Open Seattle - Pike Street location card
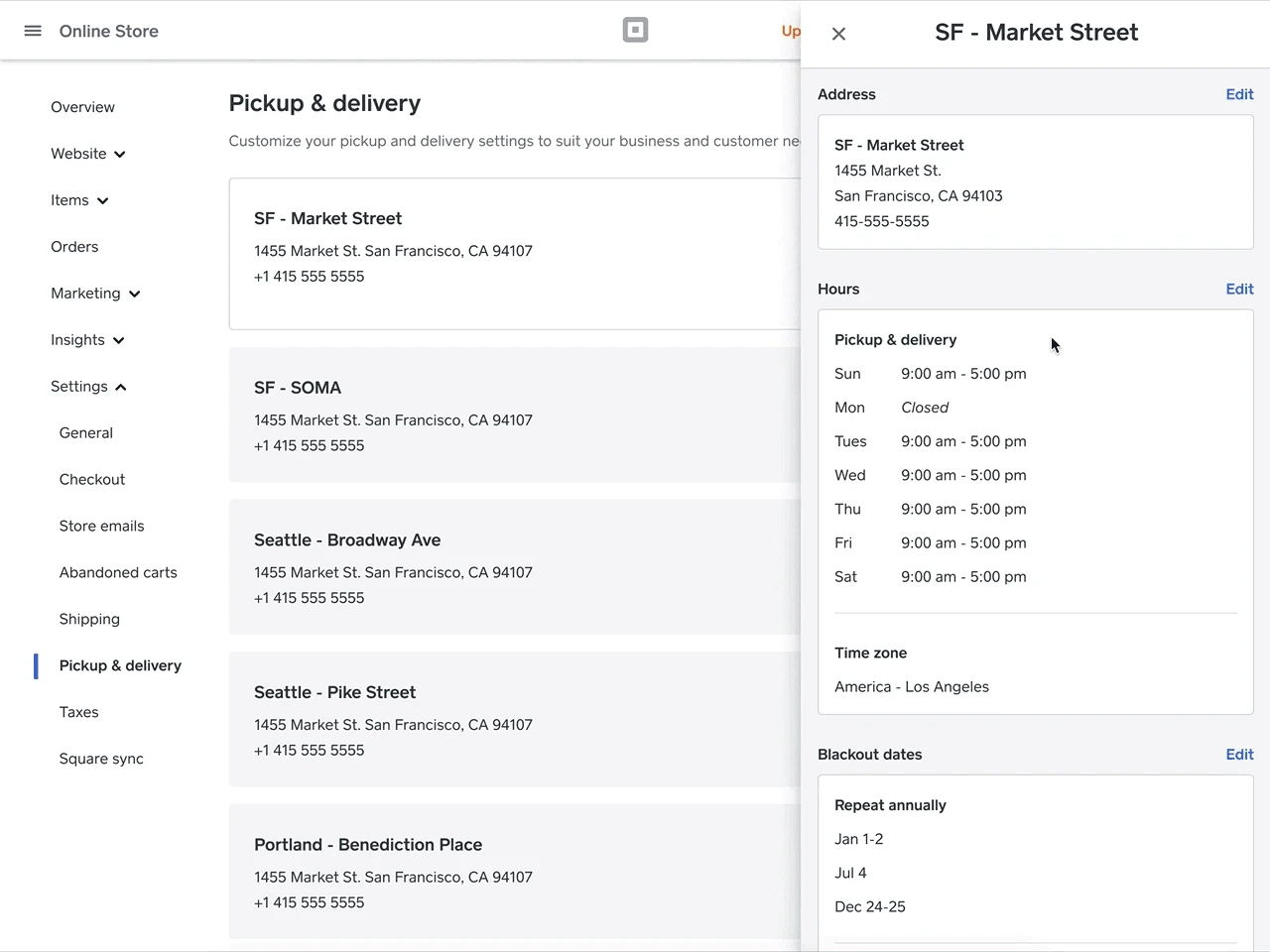This screenshot has width=1270, height=952. (x=515, y=719)
